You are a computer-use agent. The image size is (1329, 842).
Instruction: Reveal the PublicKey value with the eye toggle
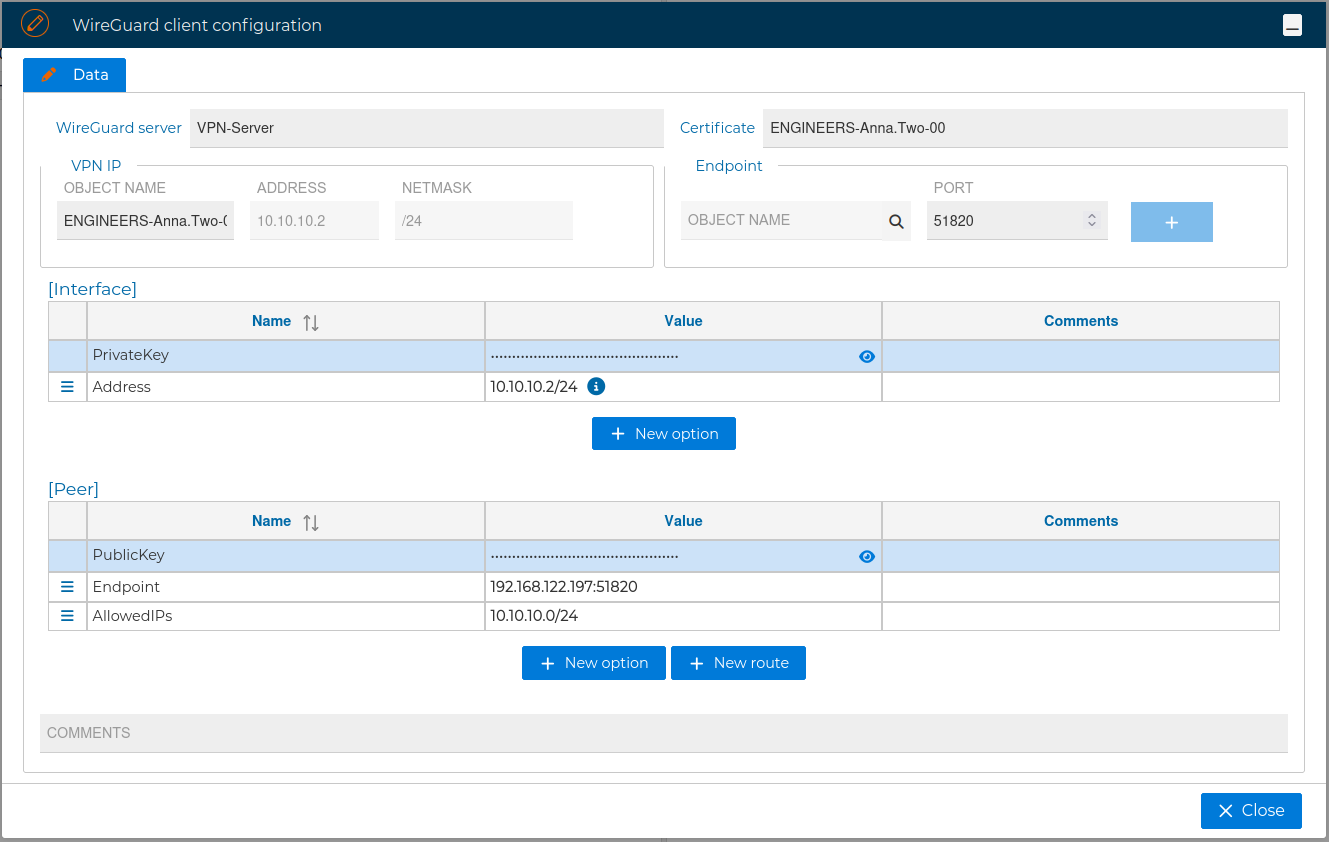tap(866, 556)
